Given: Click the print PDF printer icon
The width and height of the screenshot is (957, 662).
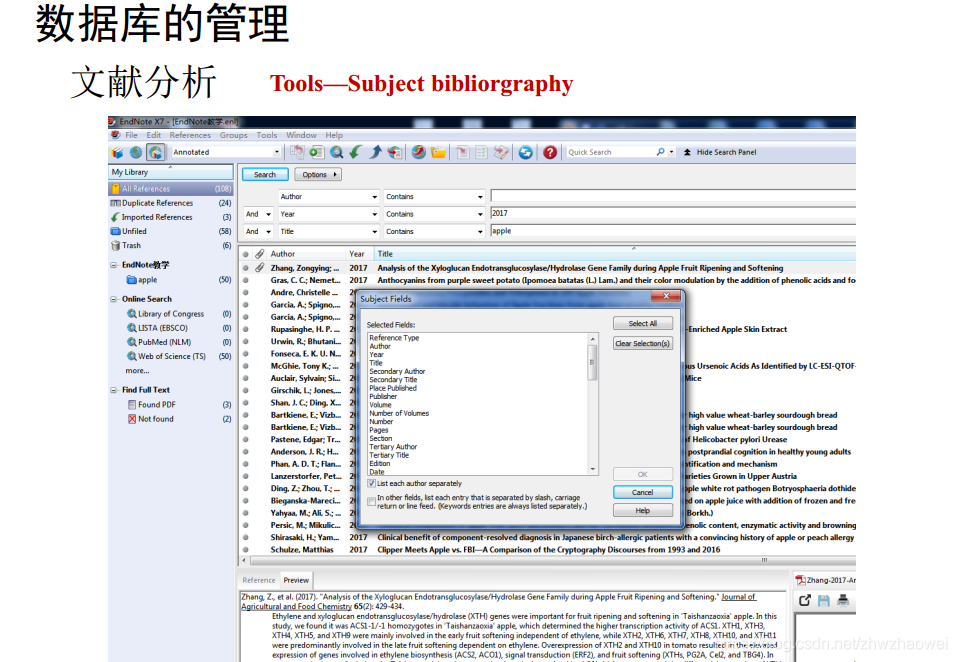Looking at the screenshot, I should pyautogui.click(x=843, y=600).
